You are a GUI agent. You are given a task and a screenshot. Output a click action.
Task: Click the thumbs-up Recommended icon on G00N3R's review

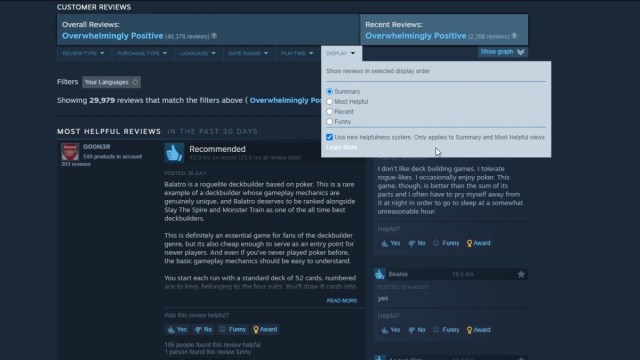(x=174, y=153)
